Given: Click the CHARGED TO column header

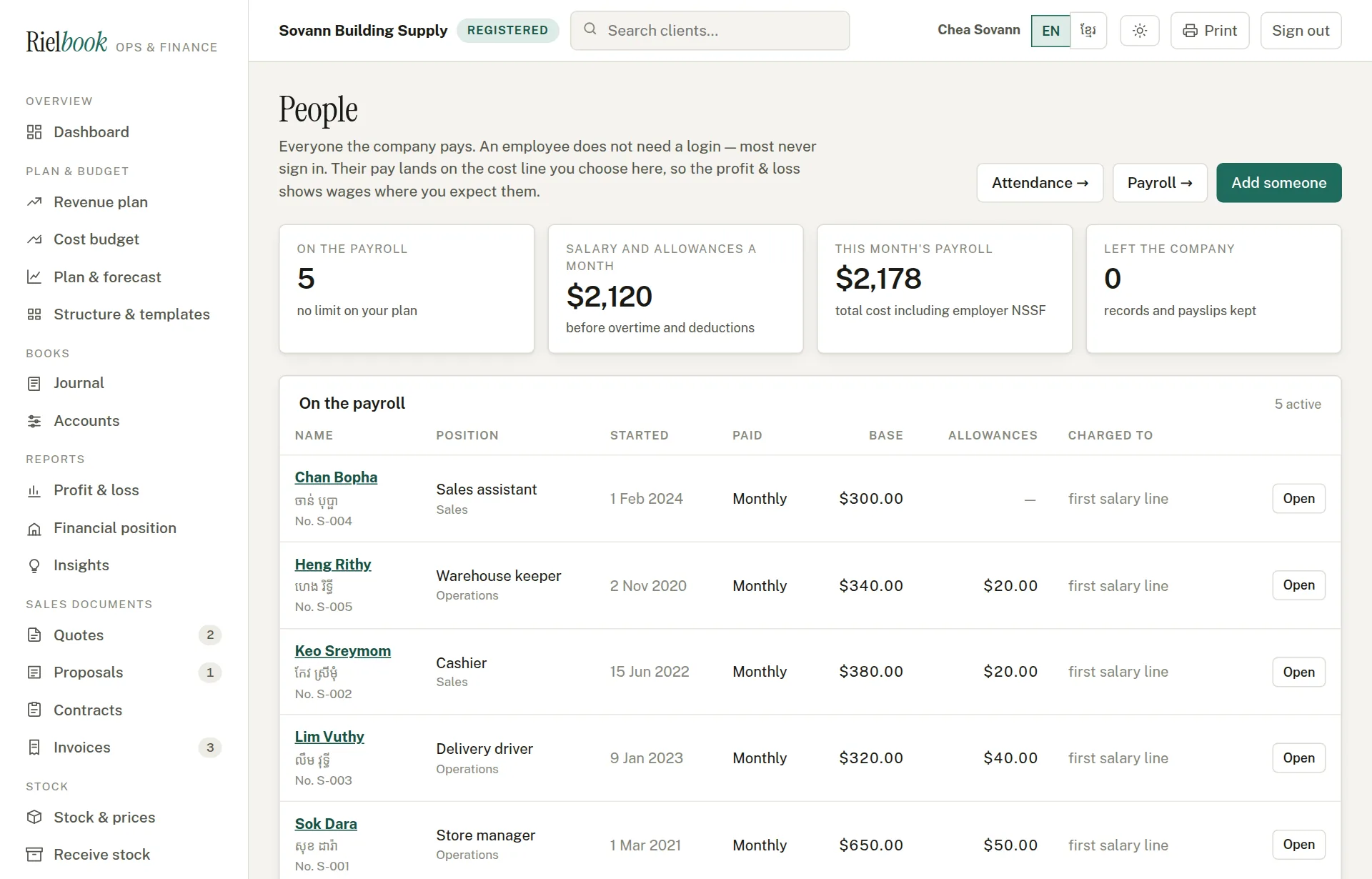Looking at the screenshot, I should [1110, 435].
